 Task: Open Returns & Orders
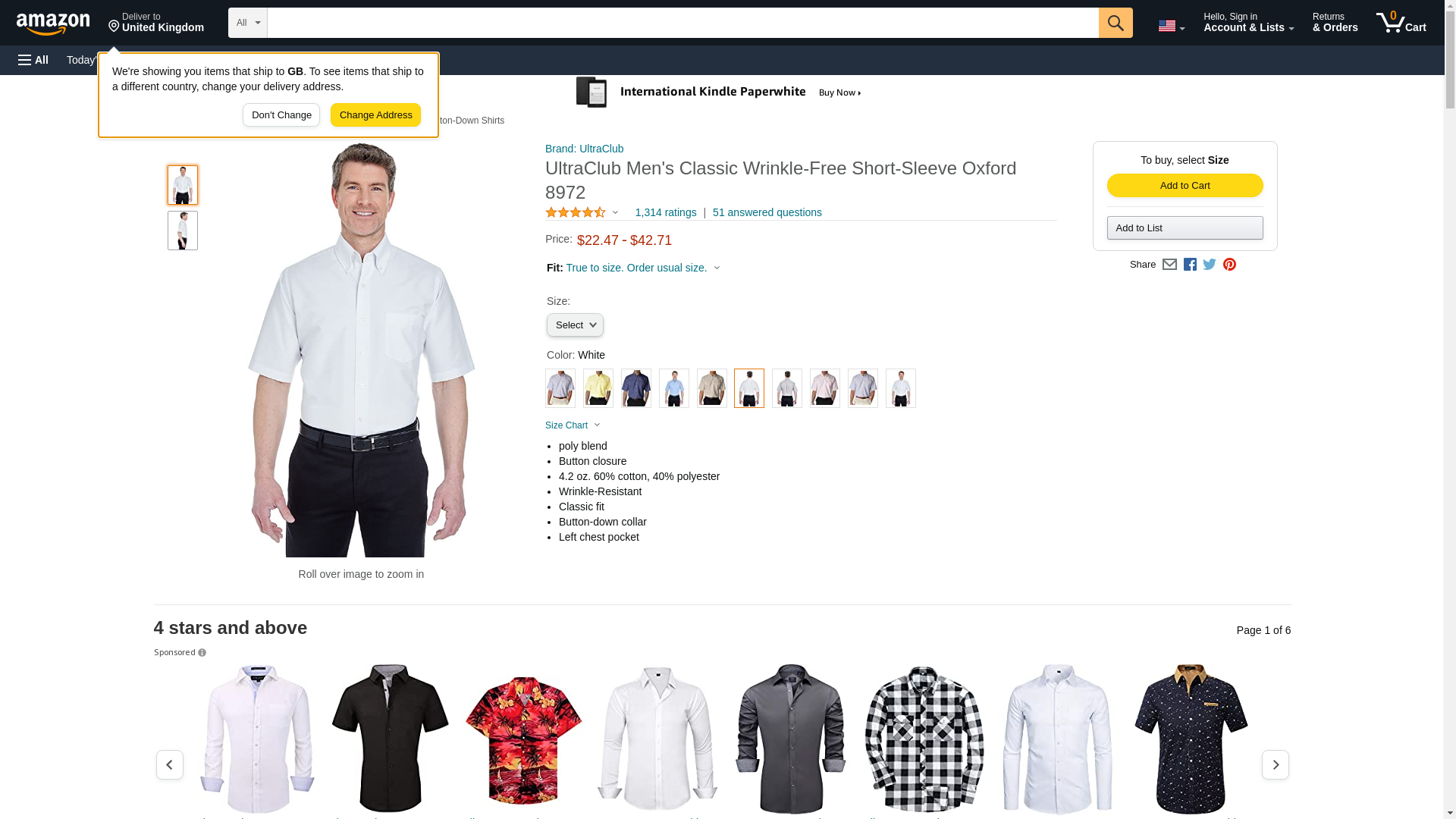tap(1335, 23)
